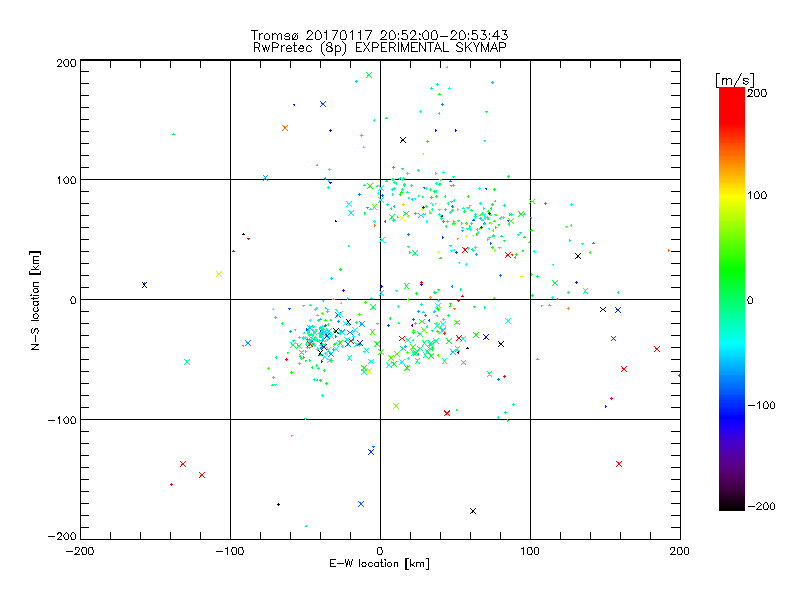
Task: Select the "[m/s]" colorbar unit label
Action: (735, 80)
